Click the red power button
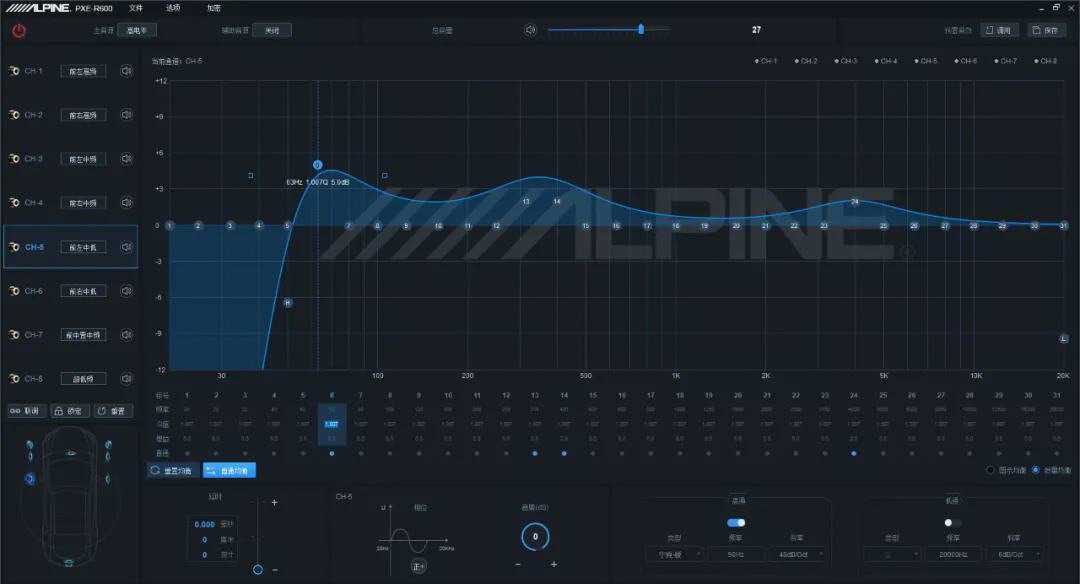 tap(19, 31)
